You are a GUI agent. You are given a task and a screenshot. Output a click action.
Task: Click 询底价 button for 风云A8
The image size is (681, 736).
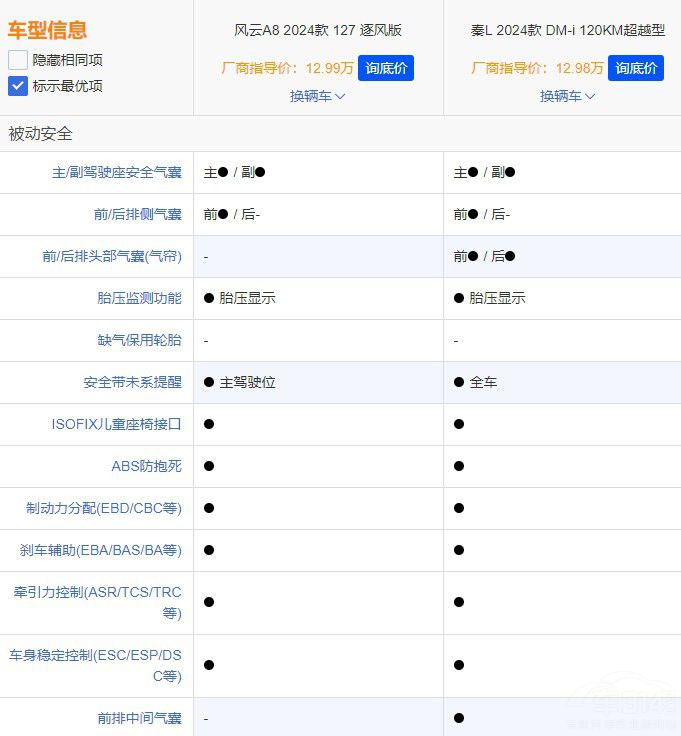(385, 68)
